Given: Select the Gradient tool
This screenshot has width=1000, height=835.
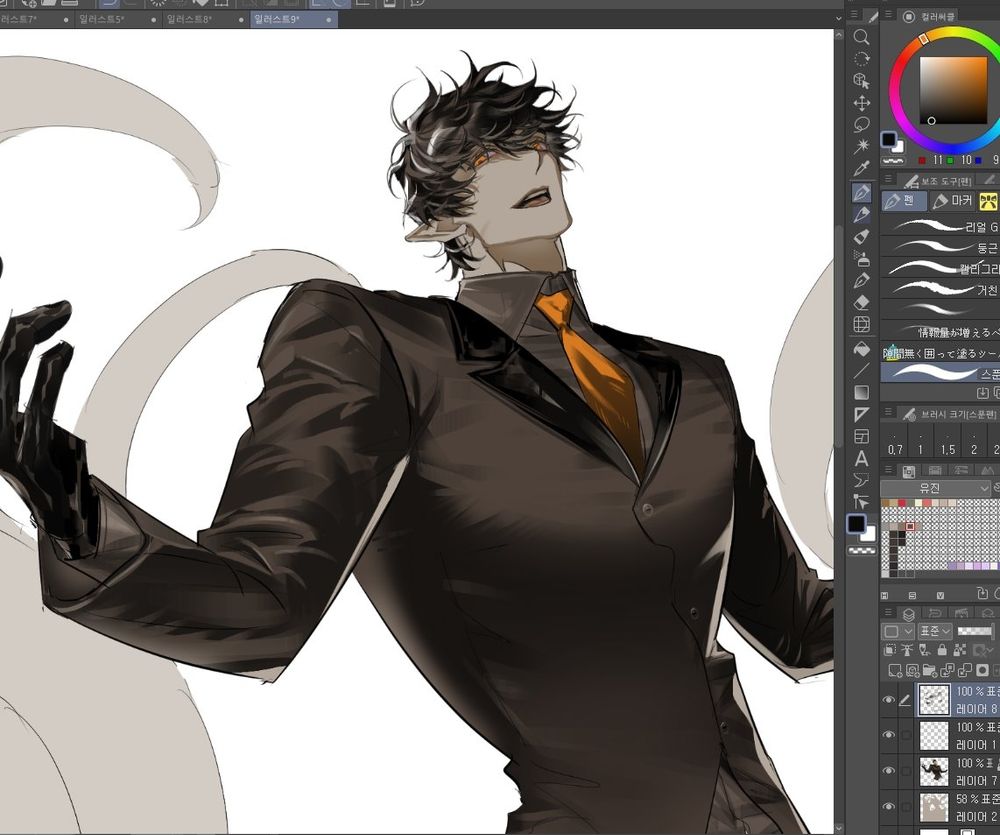Looking at the screenshot, I should coord(861,392).
